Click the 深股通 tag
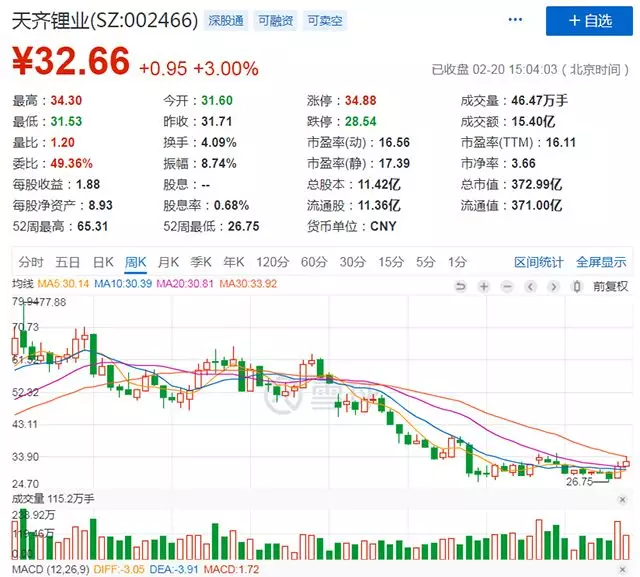Image resolution: width=640 pixels, height=577 pixels. click(226, 20)
